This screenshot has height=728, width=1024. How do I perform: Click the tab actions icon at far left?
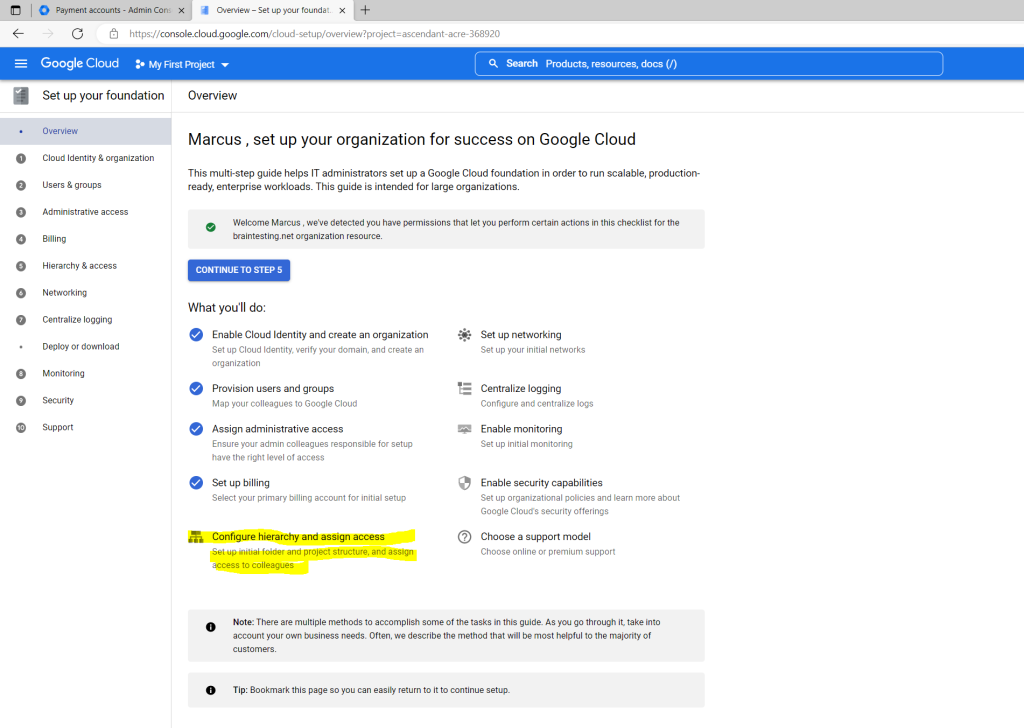(16, 10)
